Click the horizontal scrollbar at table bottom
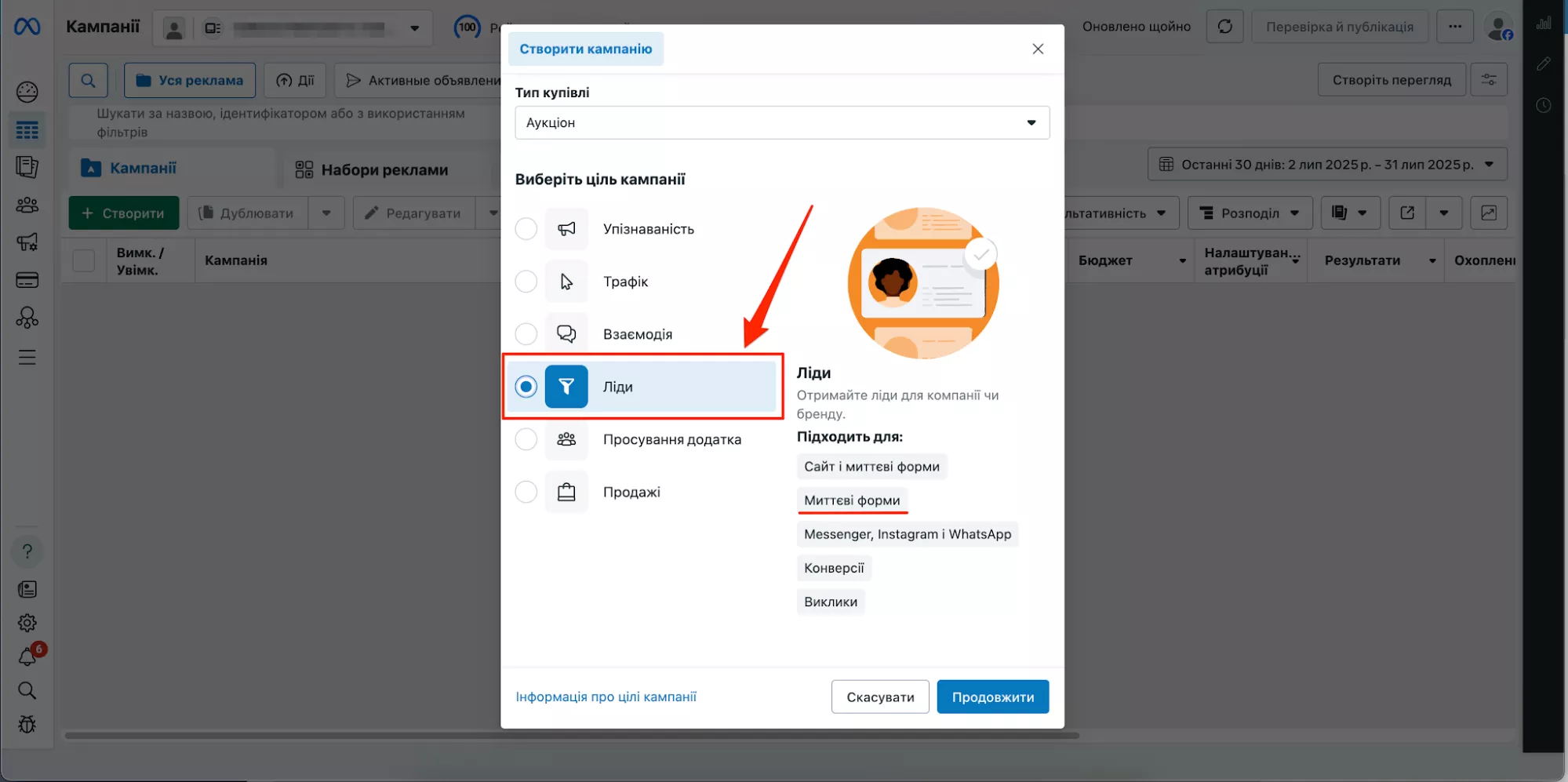 (571, 736)
